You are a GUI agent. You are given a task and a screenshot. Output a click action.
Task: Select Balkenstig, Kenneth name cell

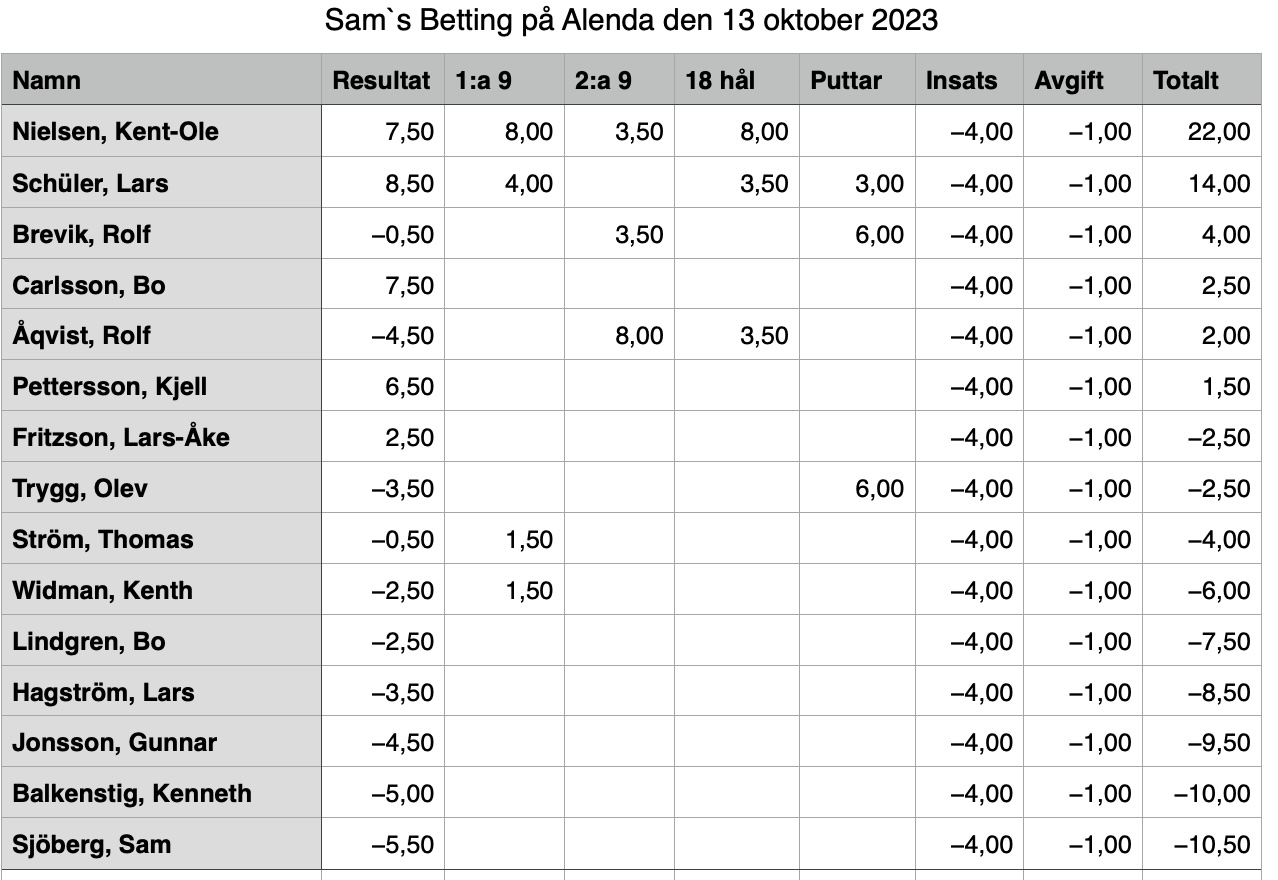click(x=161, y=793)
